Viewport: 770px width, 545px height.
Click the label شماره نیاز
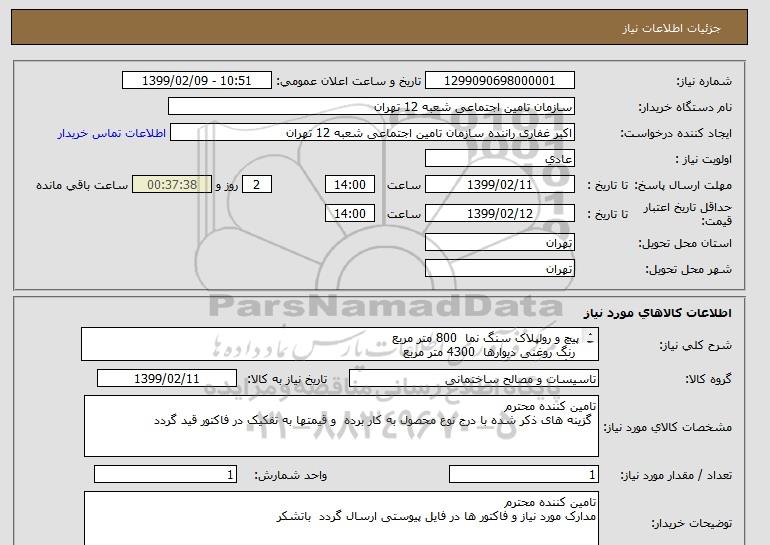pos(704,81)
